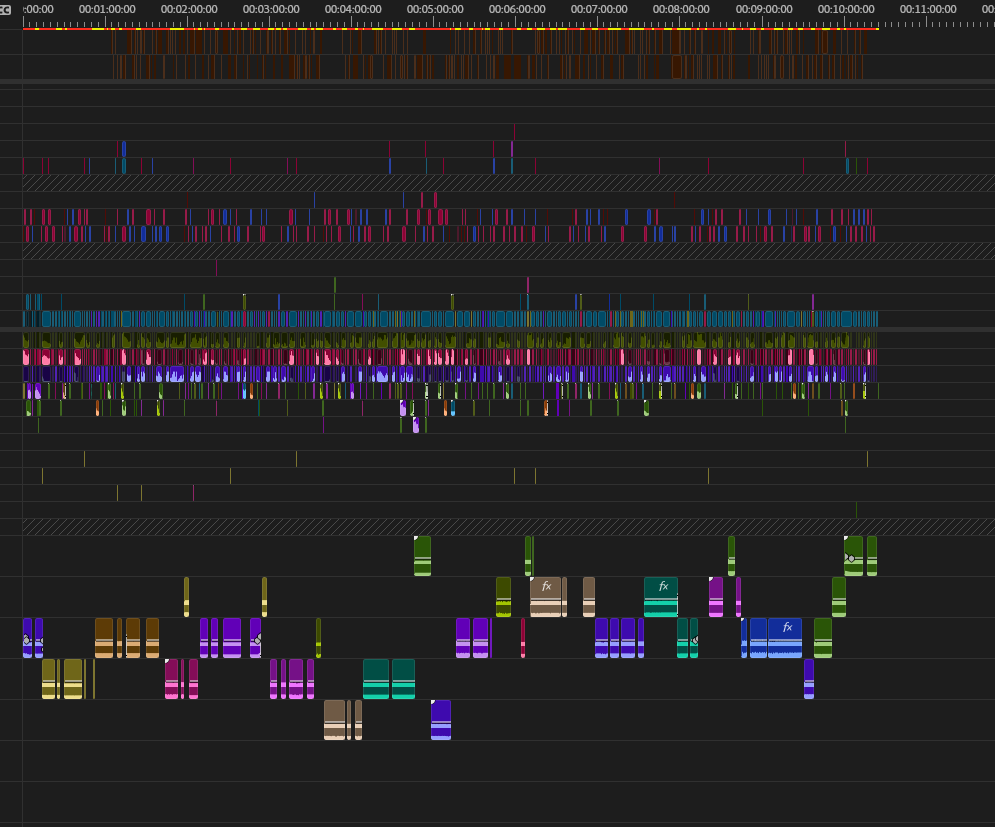
Task: Jump to the 00:02:00:00 ruler timecode
Action: [189, 10]
